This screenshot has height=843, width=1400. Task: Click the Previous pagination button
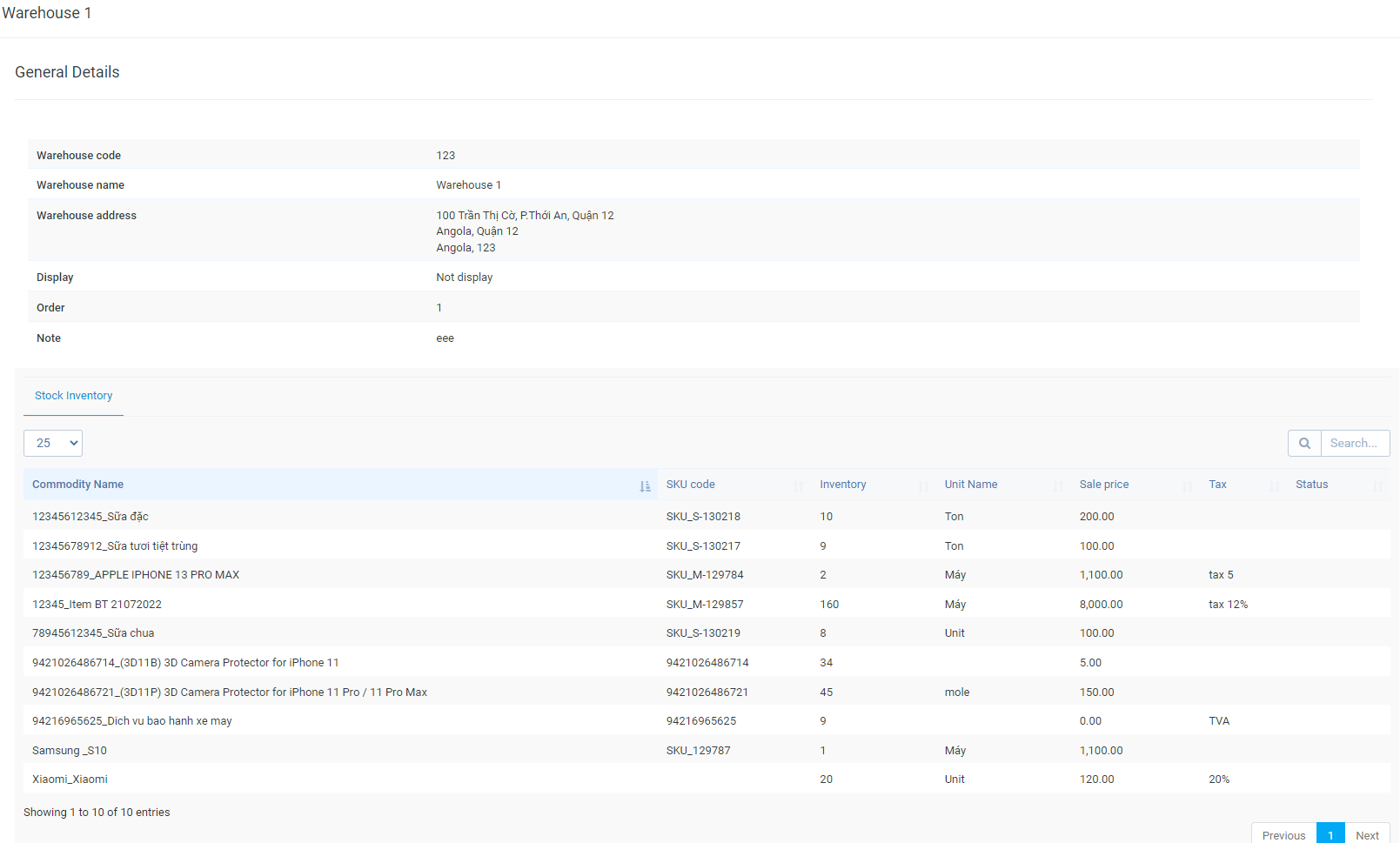(x=1283, y=833)
